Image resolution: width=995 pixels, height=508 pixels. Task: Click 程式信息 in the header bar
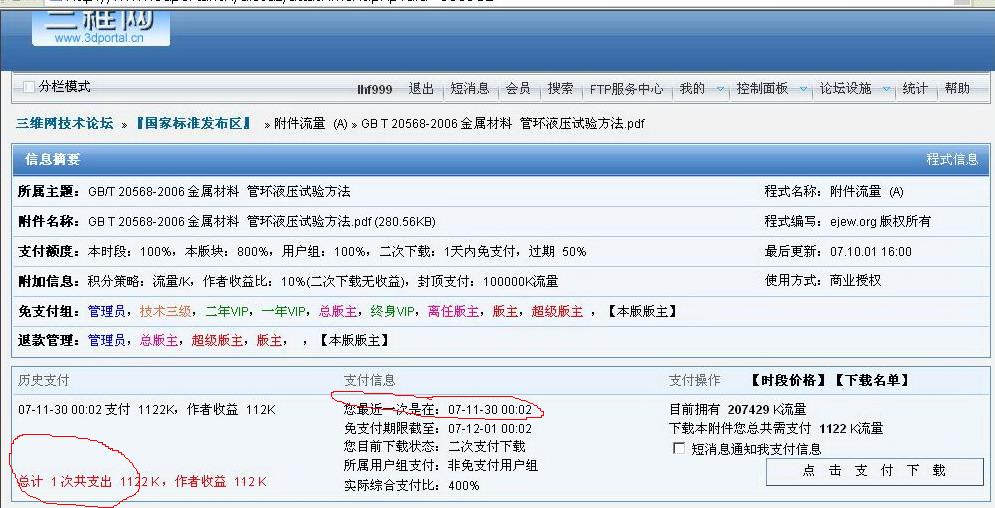pos(952,159)
